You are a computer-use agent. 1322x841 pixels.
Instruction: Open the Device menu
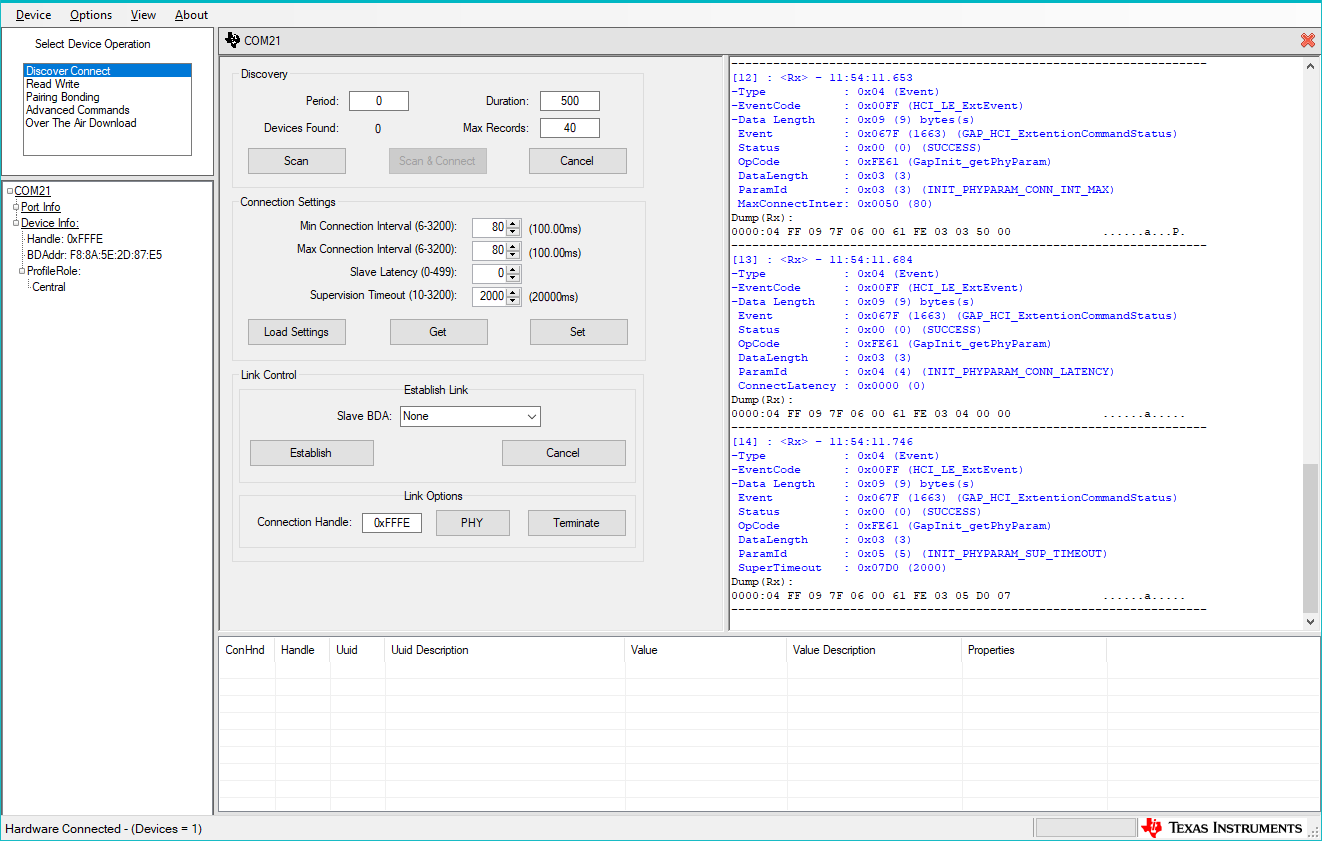tap(33, 14)
